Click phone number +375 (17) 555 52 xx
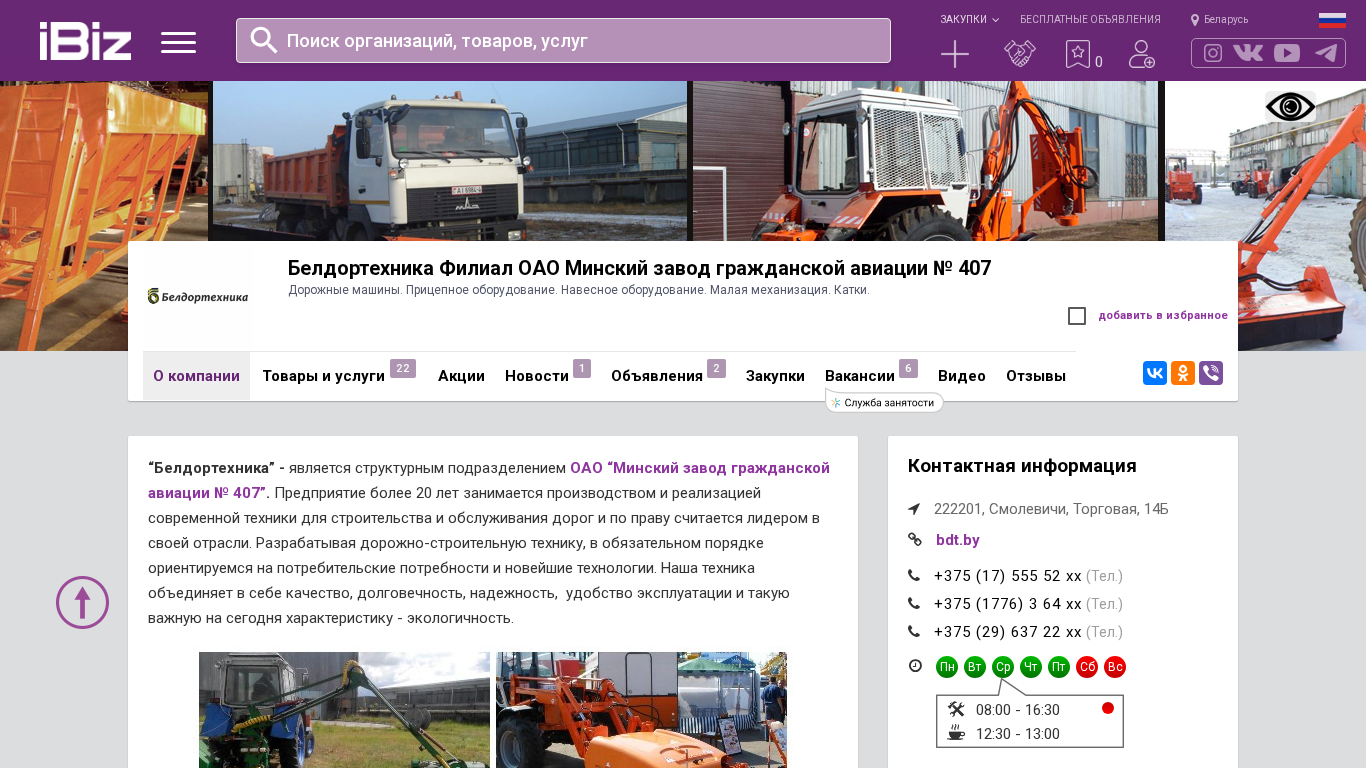 coord(1008,576)
